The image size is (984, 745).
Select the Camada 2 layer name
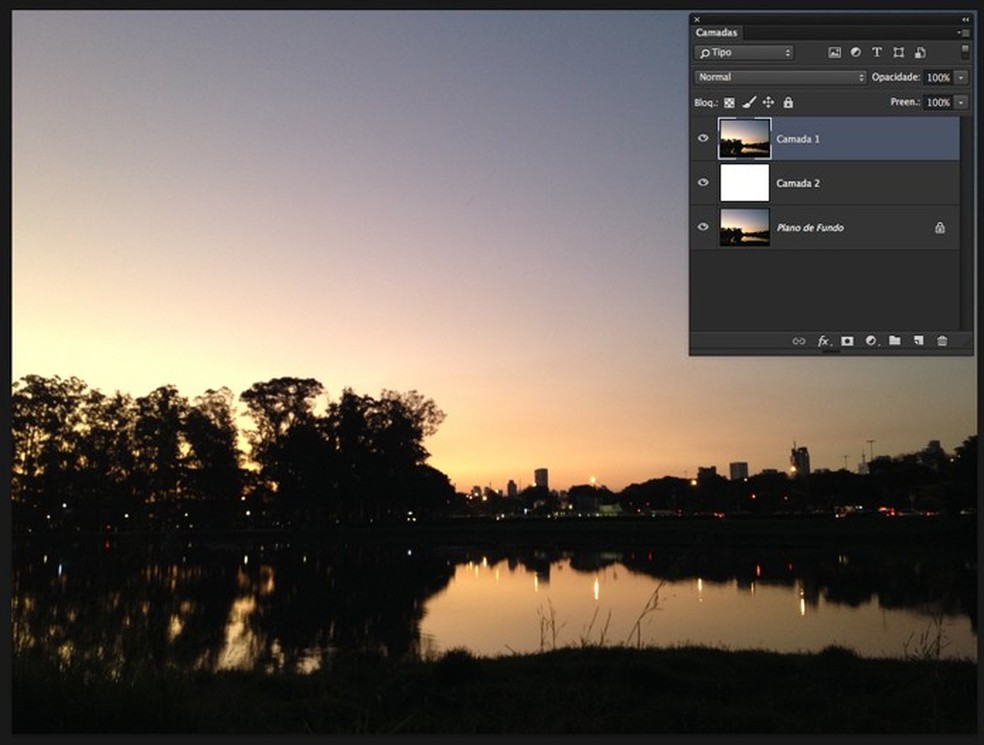[x=798, y=183]
